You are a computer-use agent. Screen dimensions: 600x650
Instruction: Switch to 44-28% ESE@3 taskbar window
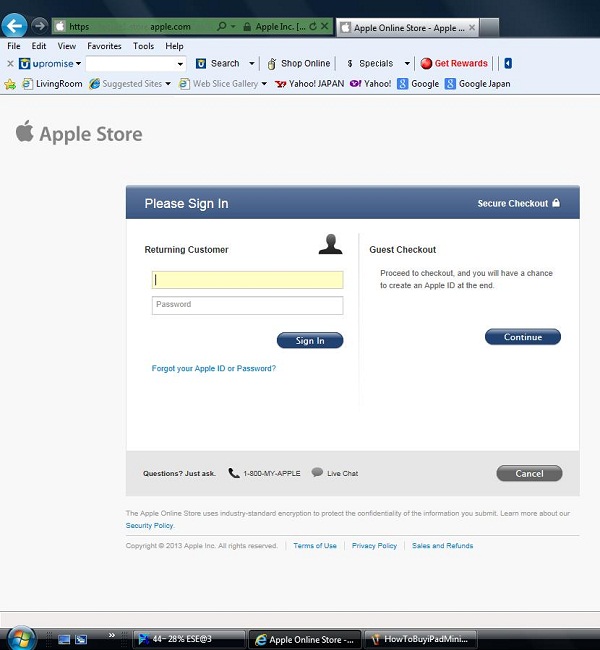click(x=189, y=639)
